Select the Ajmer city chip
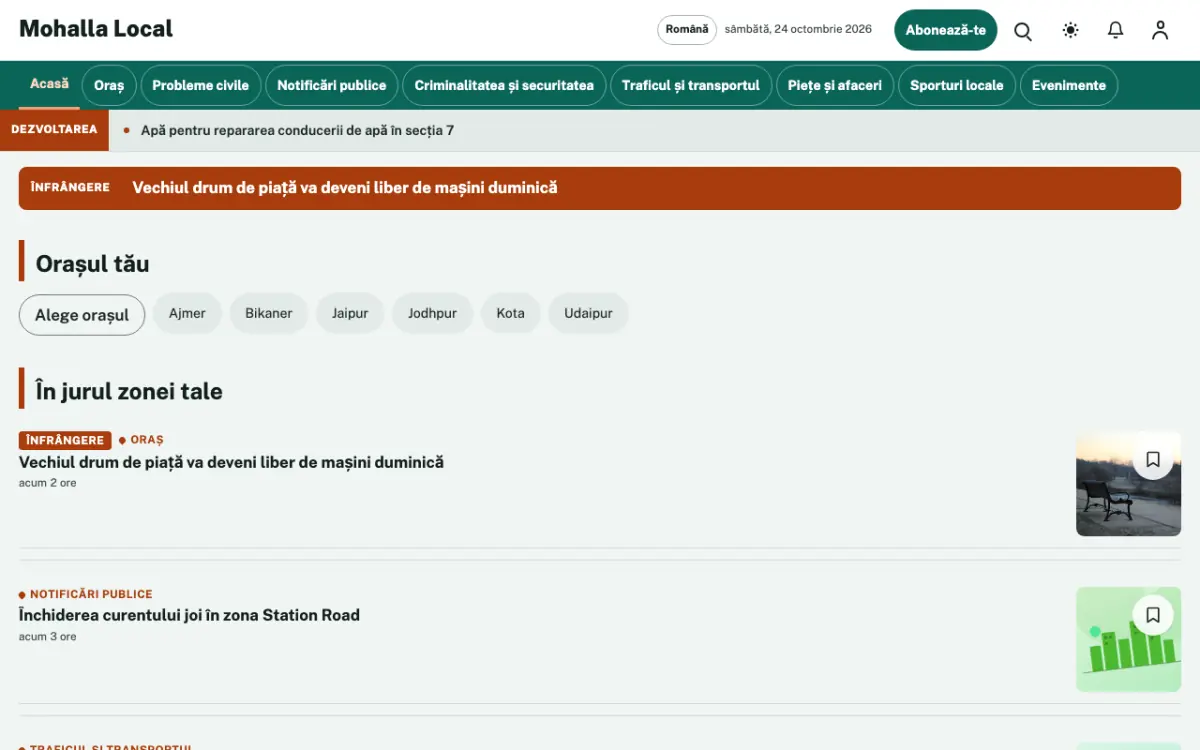Viewport: 1200px width, 750px height. [187, 313]
